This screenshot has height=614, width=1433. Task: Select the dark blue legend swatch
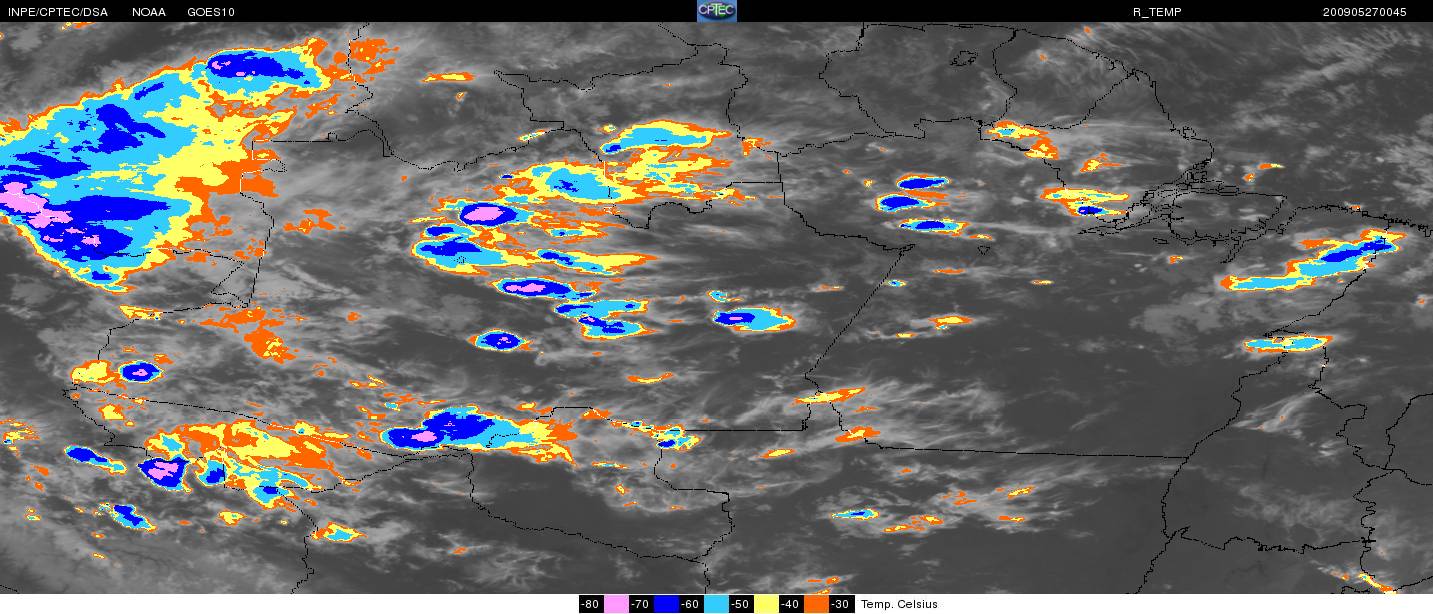click(666, 604)
